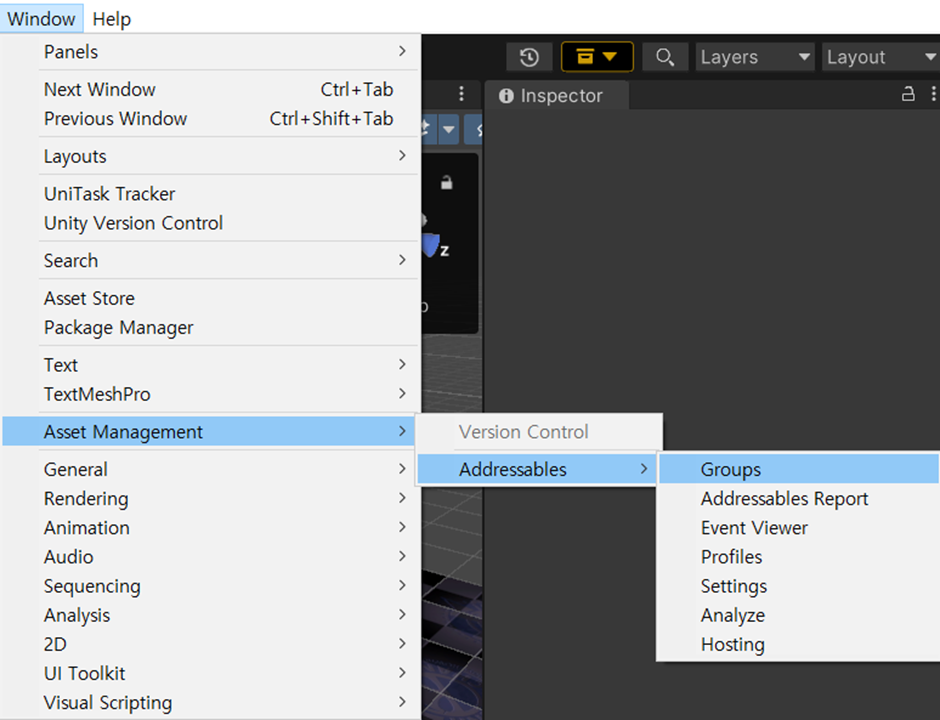Viewport: 940px width, 720px height.
Task: Choose Previous Window menu entry
Action: [210, 119]
